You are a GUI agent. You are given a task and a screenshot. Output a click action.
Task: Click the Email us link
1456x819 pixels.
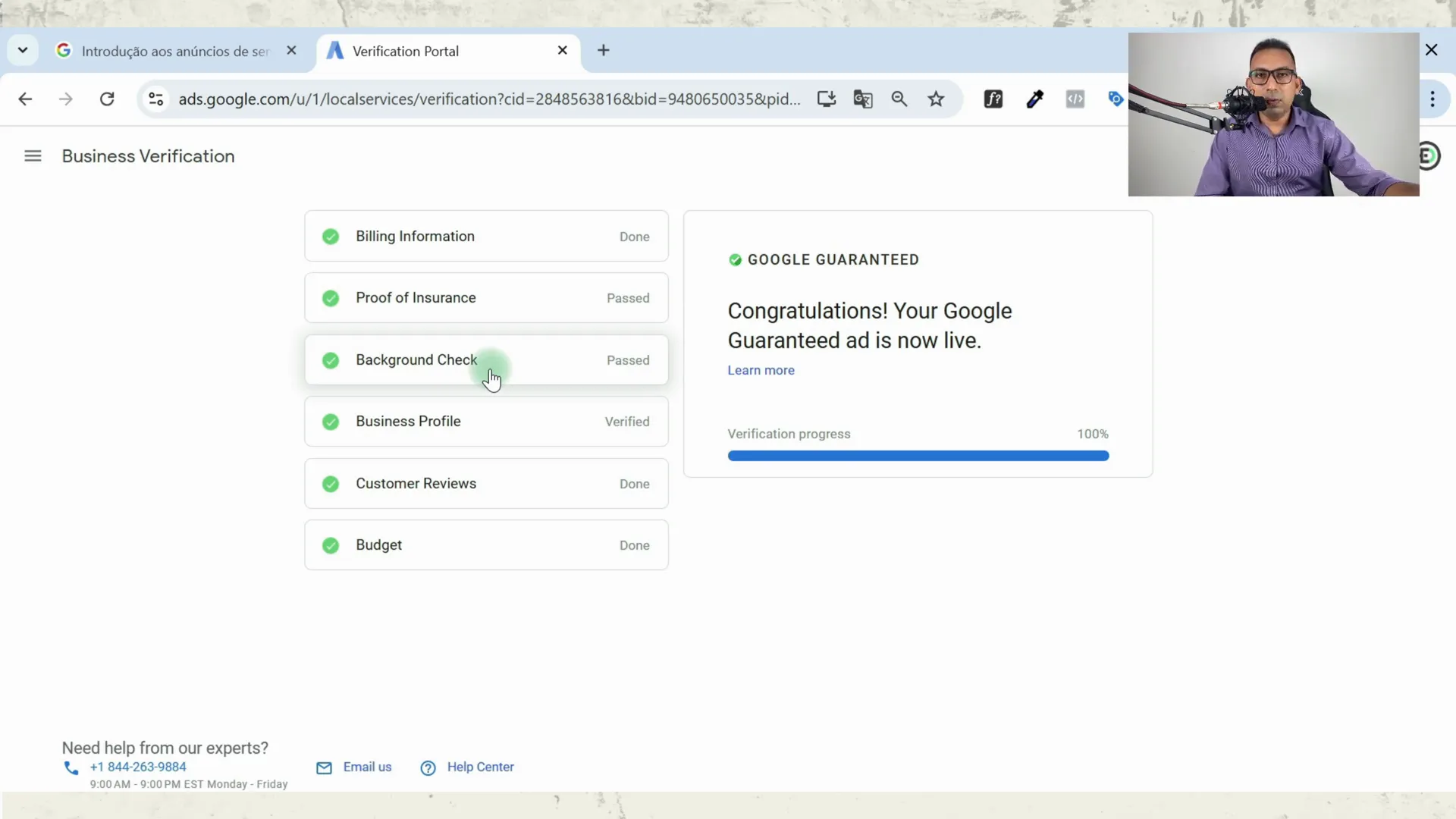coord(368,767)
